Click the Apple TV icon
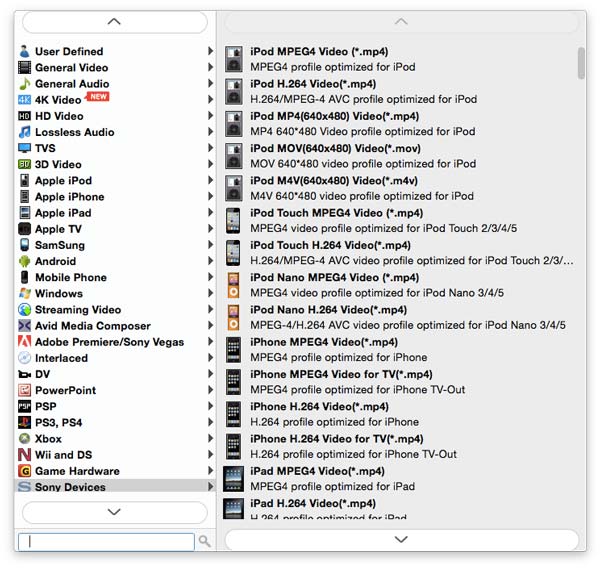600x568 pixels. 24,229
